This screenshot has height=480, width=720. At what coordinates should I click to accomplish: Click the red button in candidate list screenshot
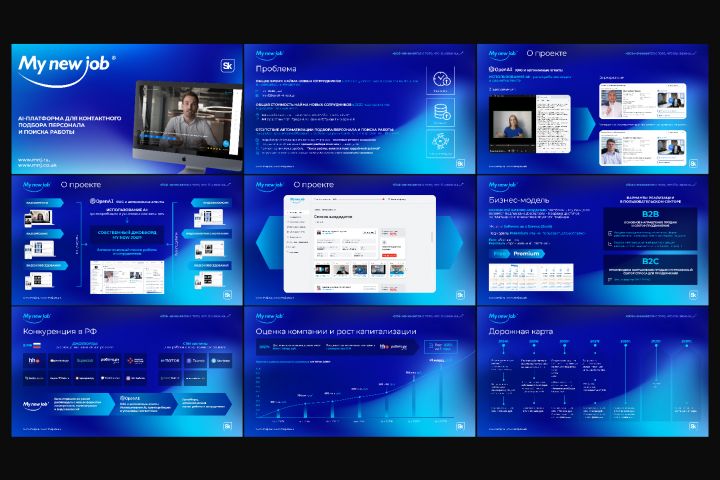pos(389,255)
